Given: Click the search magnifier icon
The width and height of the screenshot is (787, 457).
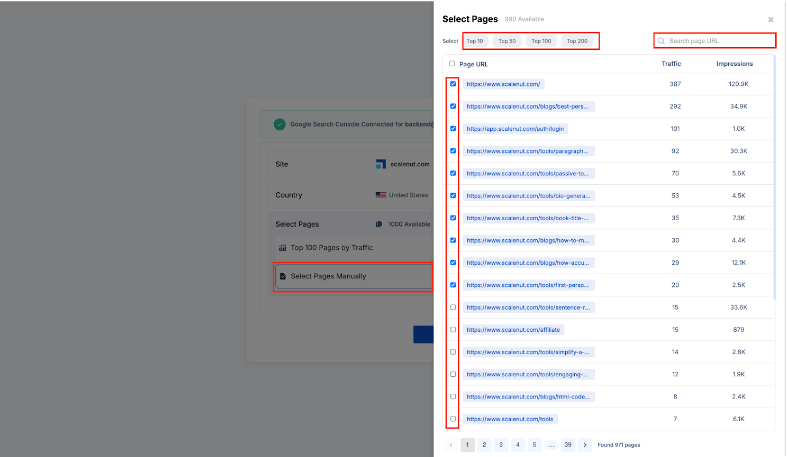Looking at the screenshot, I should 661,41.
